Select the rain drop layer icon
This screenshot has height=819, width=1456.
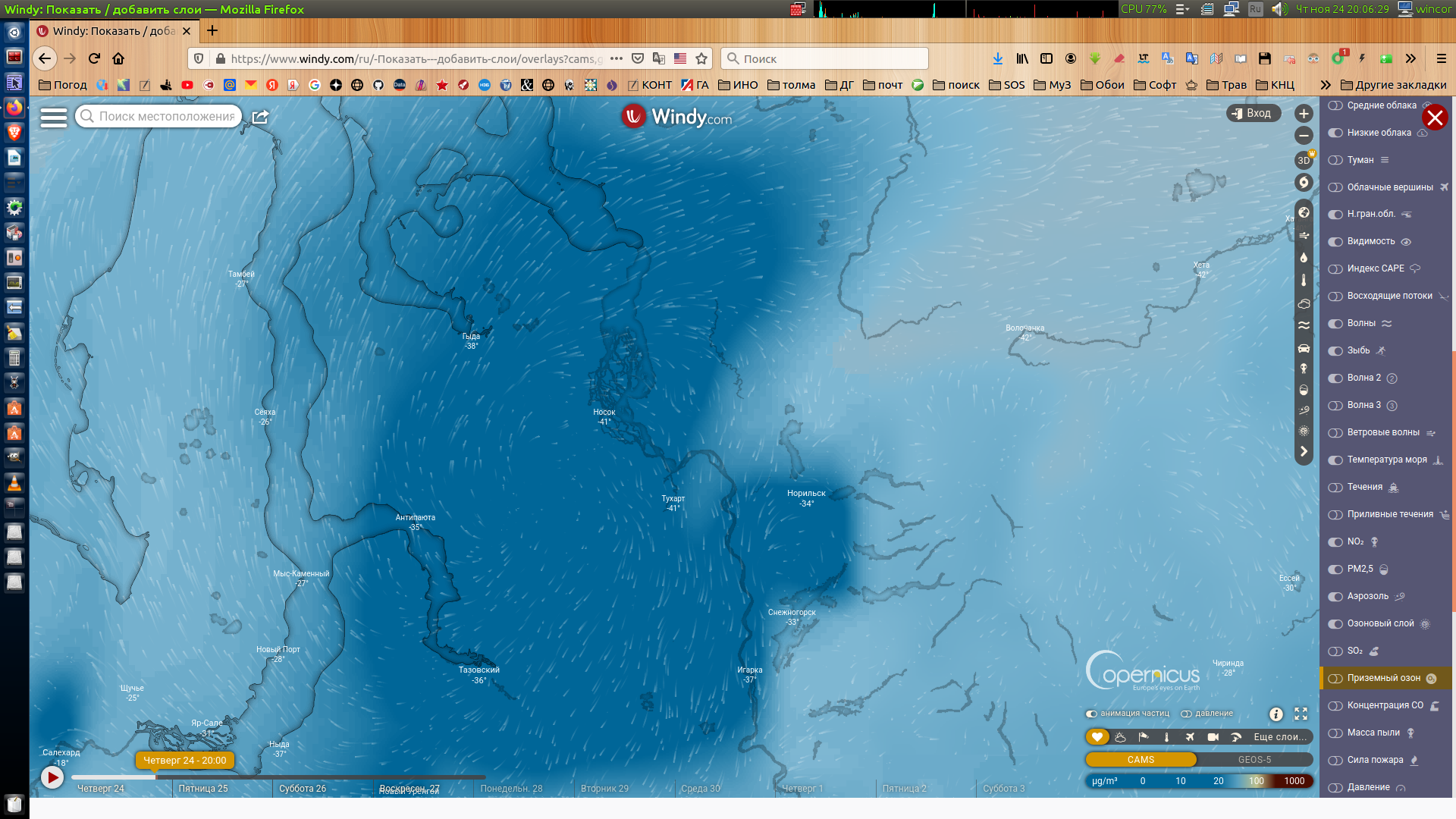pos(1304,258)
